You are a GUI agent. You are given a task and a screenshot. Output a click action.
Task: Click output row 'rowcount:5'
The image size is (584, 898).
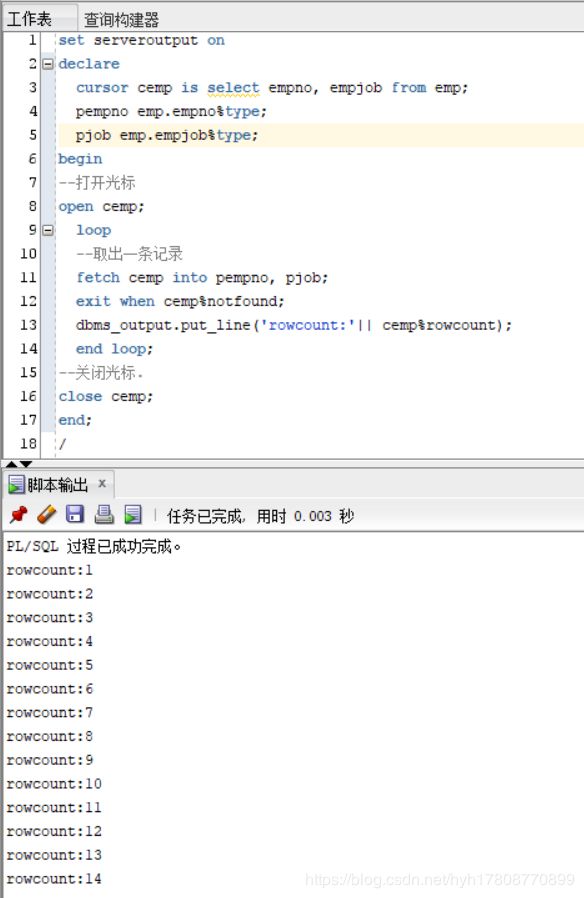(x=49, y=665)
